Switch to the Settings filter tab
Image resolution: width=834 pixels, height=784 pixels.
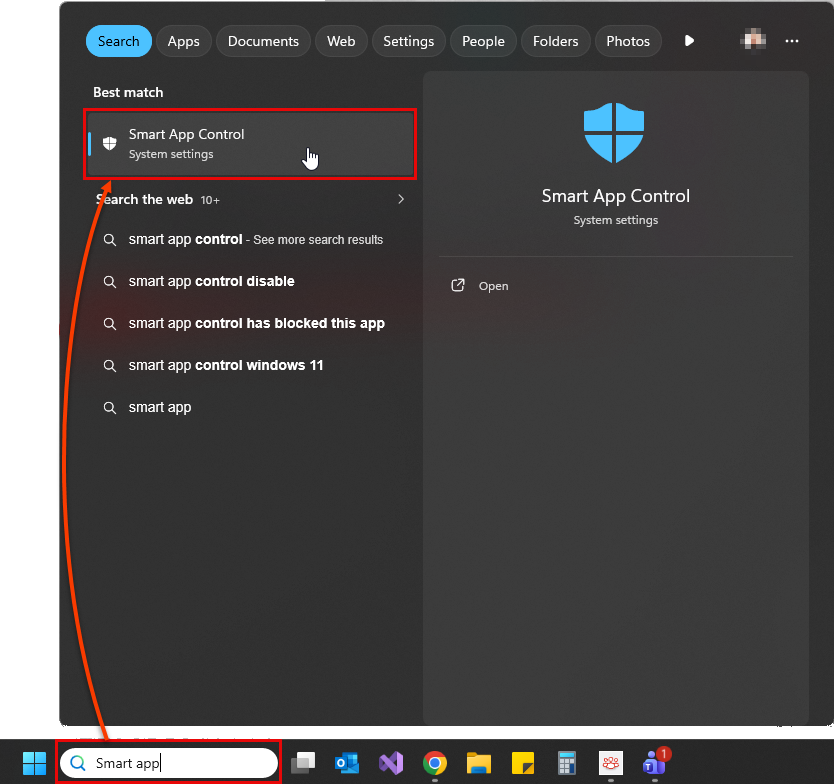(x=408, y=41)
